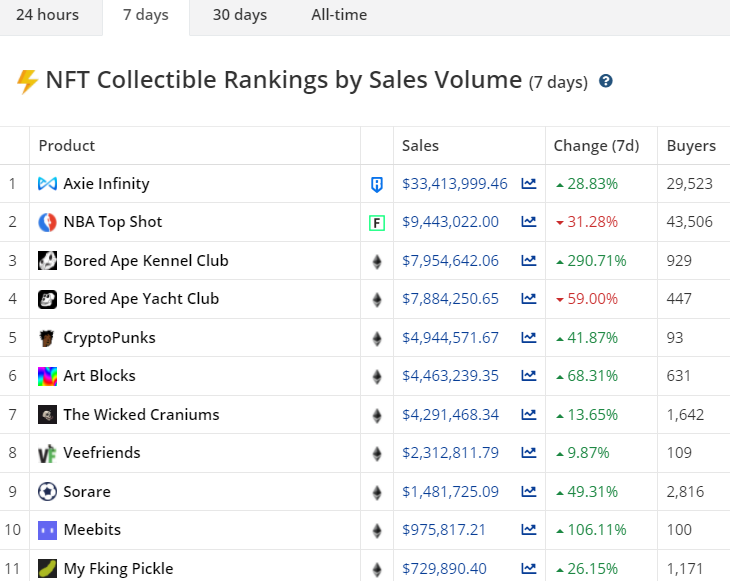Click the $33,413,999.46 sales value

(454, 184)
